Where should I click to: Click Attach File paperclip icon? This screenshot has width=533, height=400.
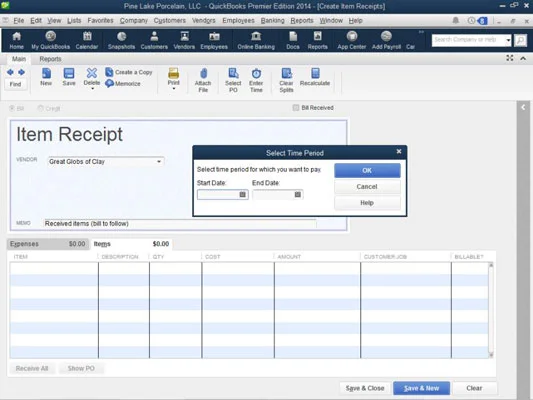point(203,80)
